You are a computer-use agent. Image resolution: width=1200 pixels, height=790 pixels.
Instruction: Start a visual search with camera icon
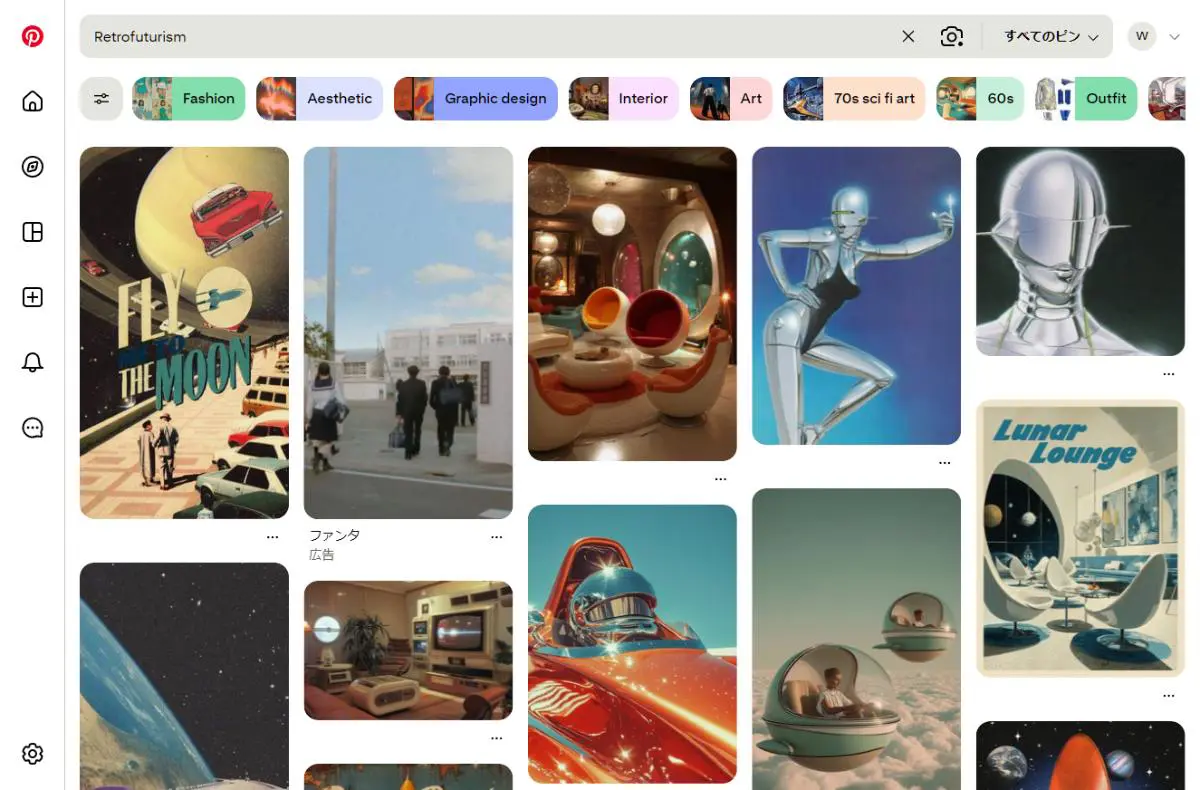(952, 37)
